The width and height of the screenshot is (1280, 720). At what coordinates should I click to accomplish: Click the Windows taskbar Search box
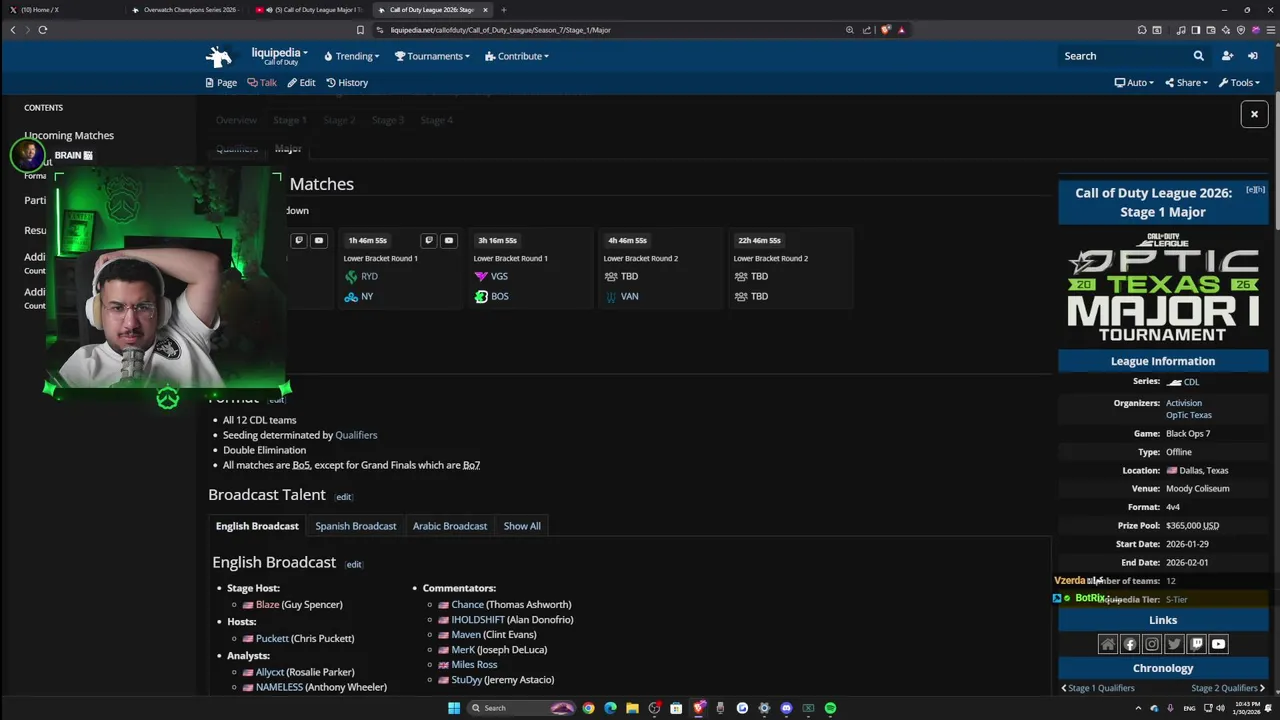521,708
